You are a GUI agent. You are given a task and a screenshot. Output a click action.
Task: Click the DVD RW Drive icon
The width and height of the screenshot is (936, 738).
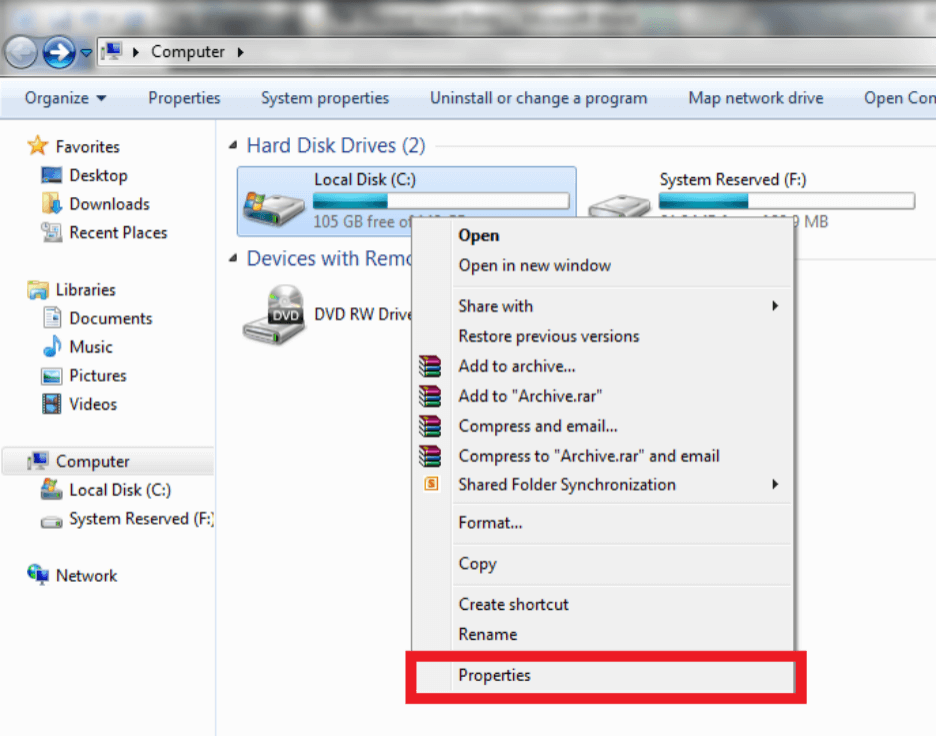274,315
